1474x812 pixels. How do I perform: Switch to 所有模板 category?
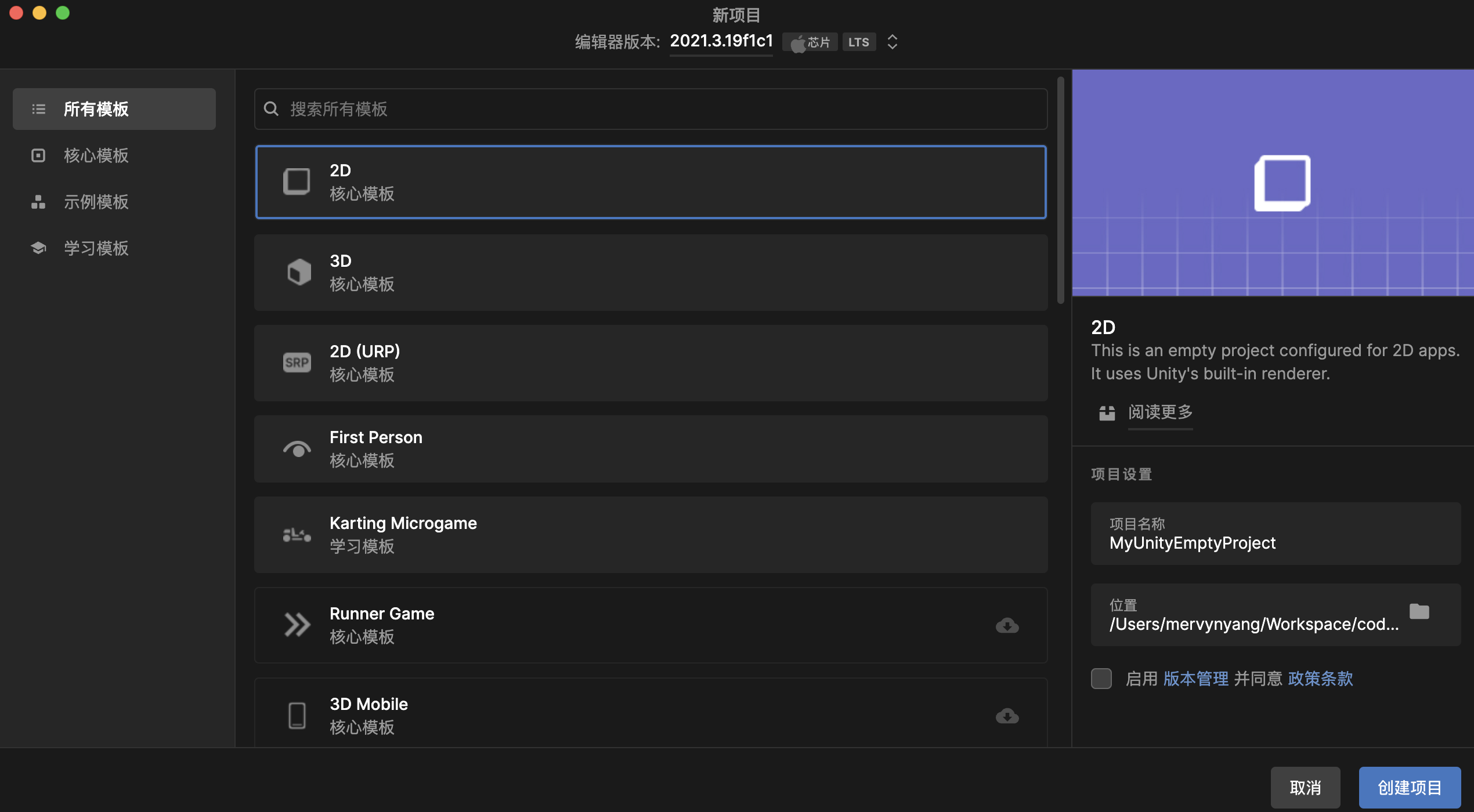pos(114,109)
